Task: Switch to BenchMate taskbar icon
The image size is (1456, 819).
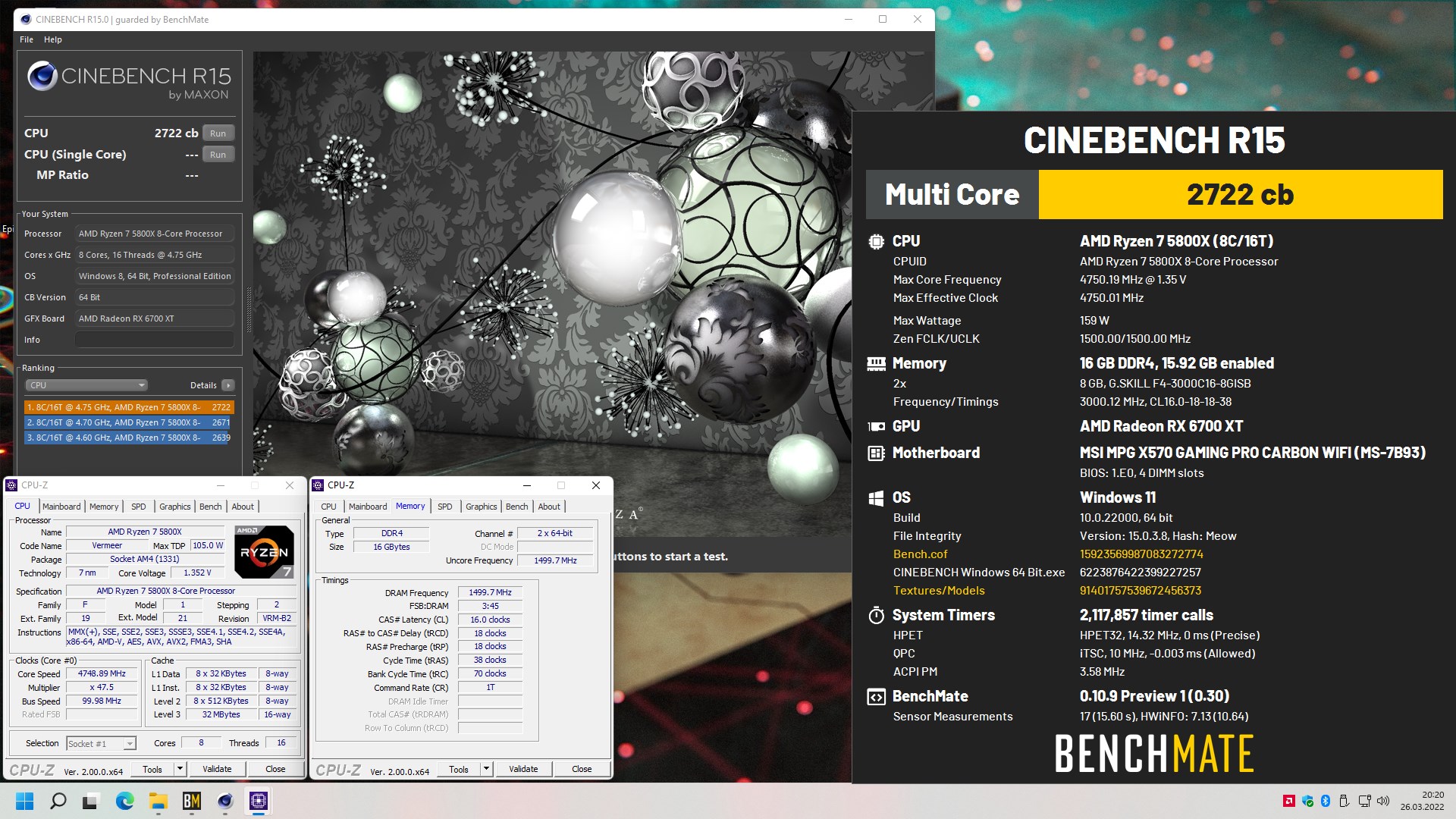Action: (x=191, y=801)
